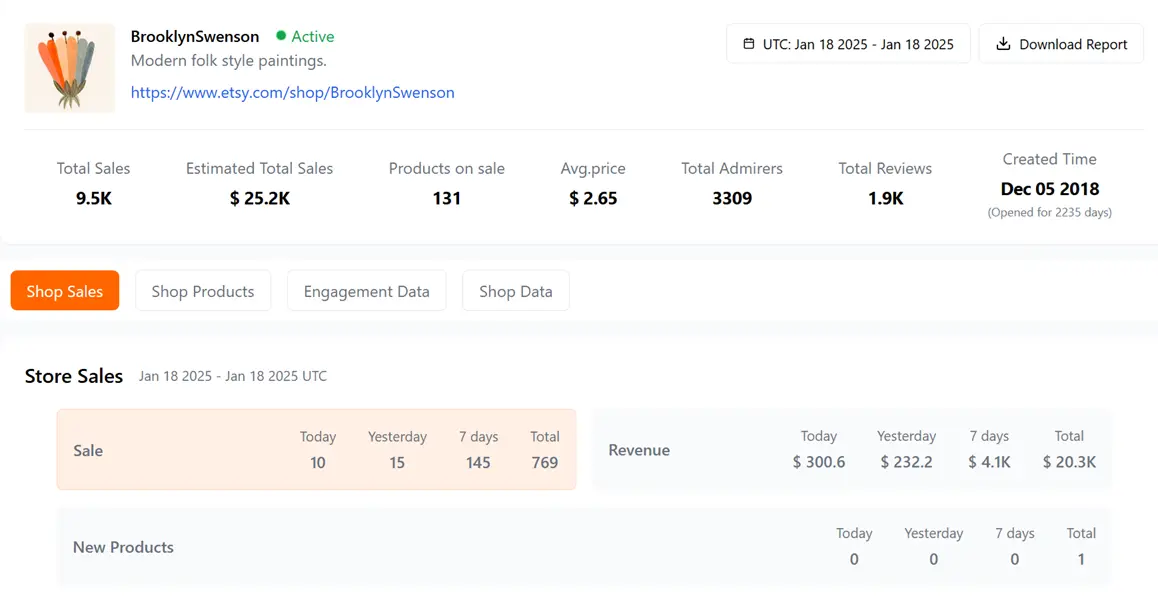The width and height of the screenshot is (1158, 598).
Task: Open the Engagement Data tab
Action: tap(366, 291)
